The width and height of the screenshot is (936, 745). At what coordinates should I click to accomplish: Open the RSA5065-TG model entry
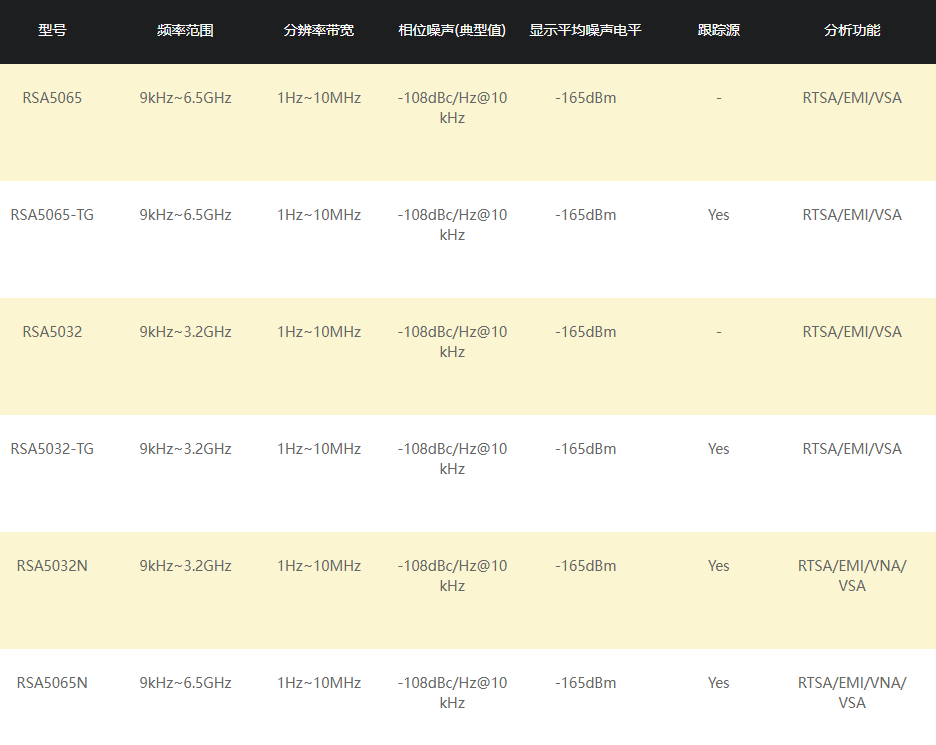pyautogui.click(x=52, y=215)
